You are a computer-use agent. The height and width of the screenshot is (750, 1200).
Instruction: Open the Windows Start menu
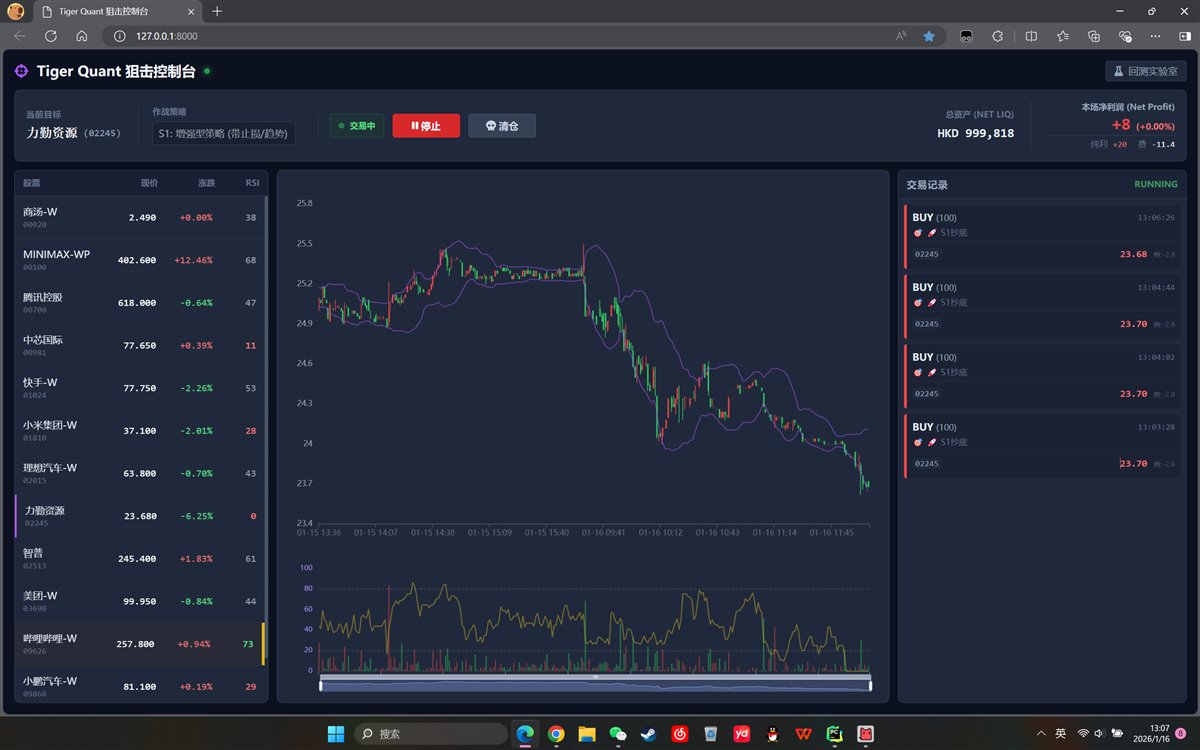coord(335,734)
